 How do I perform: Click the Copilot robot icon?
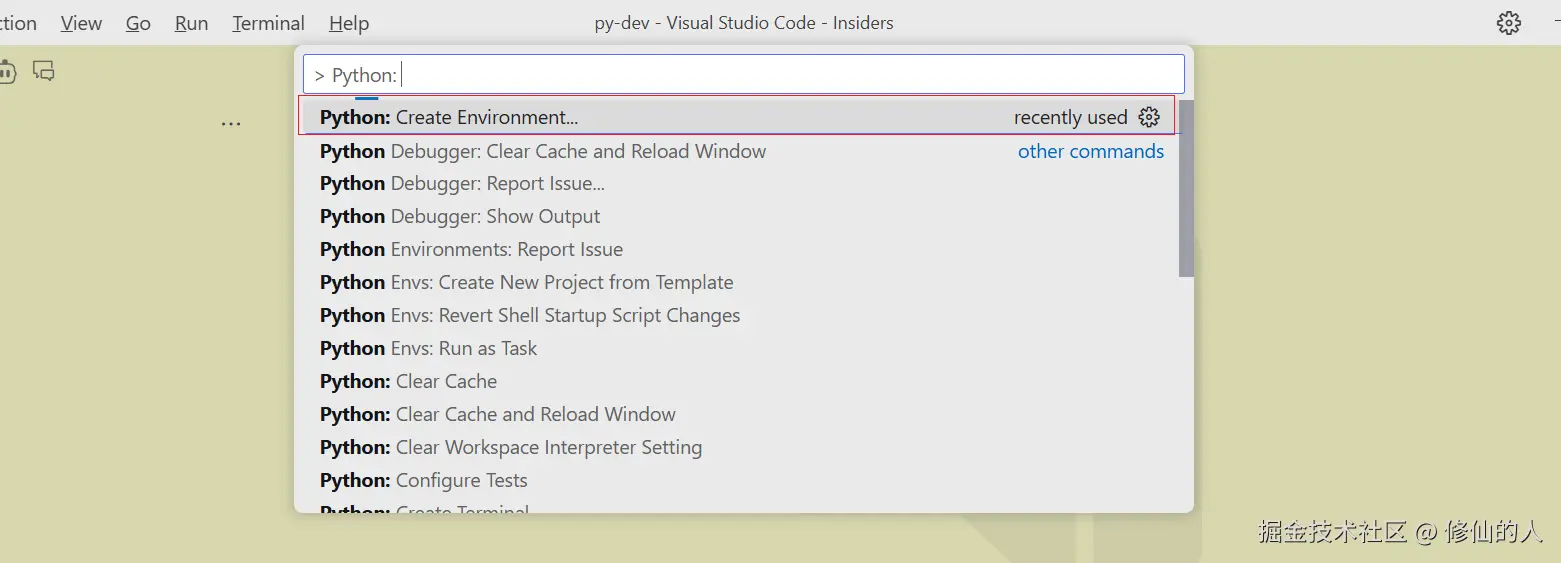tap(7, 72)
